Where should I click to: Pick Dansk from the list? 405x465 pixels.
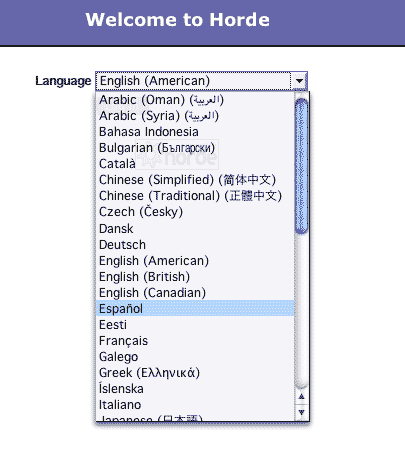click(195, 228)
